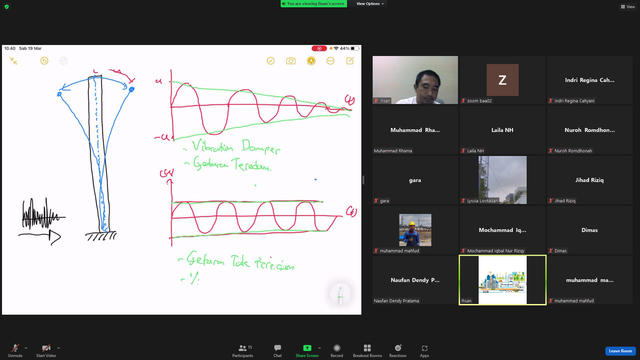This screenshot has width=640, height=360.
Task: Click the 'You are viewing Ihsan's screen' banner
Action: pos(313,4)
